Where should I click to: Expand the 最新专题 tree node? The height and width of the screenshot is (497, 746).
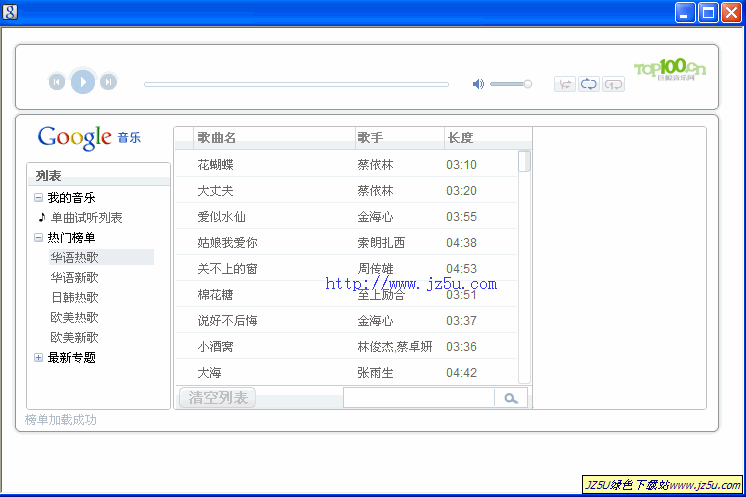[x=39, y=357]
